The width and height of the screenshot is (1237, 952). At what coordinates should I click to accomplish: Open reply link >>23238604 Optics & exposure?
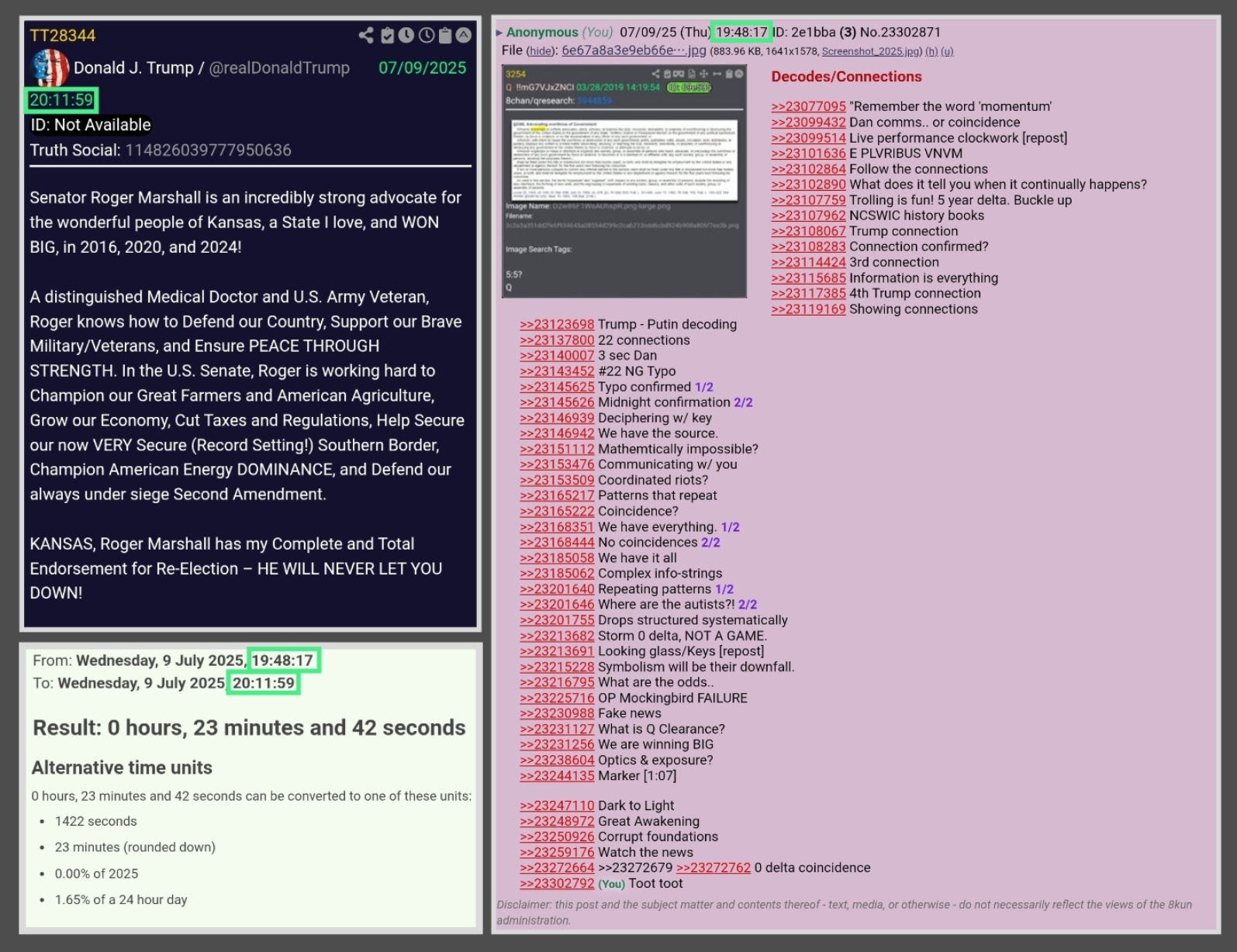point(557,760)
